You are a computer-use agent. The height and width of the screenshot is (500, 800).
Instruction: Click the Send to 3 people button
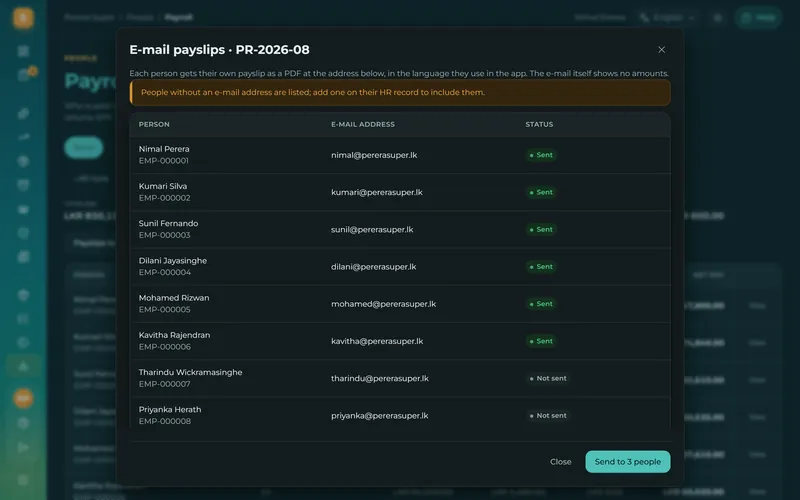tap(628, 462)
